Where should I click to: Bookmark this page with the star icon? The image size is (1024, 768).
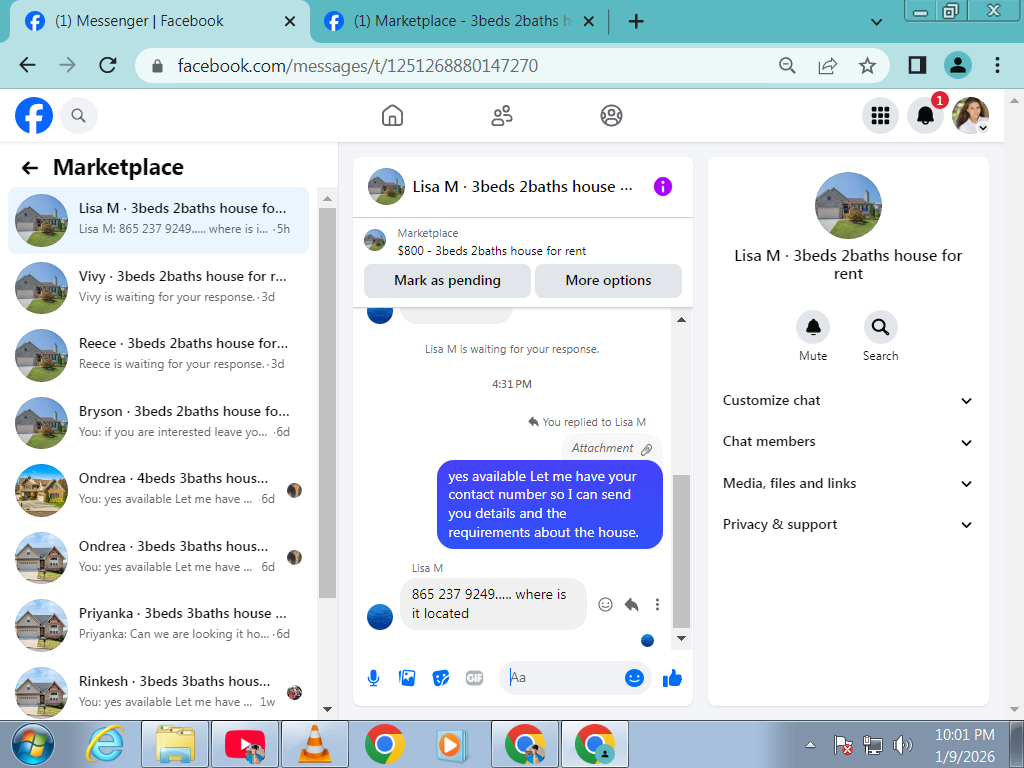point(867,65)
